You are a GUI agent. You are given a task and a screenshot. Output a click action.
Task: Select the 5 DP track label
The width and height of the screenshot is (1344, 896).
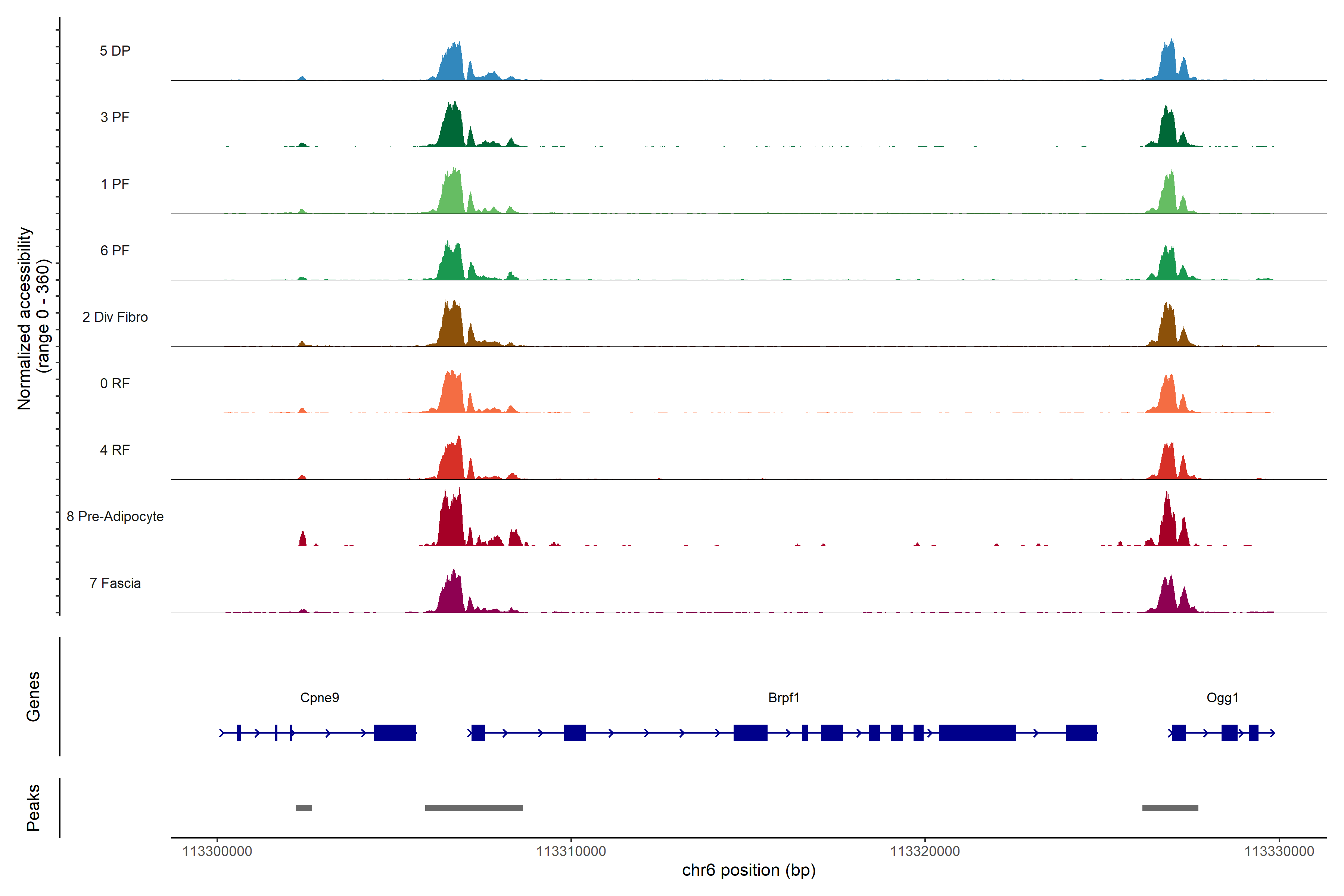tap(115, 51)
